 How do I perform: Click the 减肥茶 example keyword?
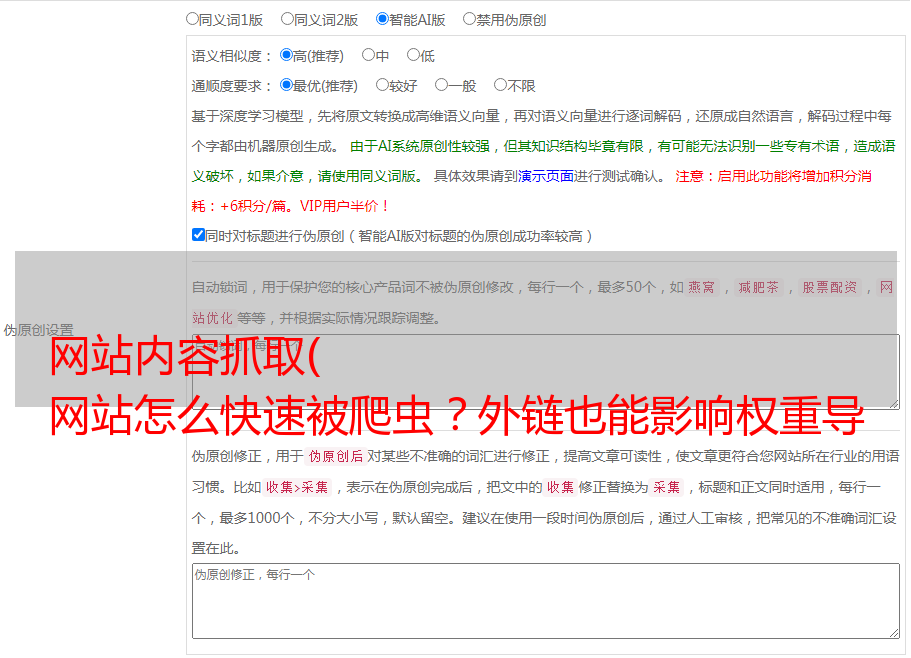[x=758, y=287]
